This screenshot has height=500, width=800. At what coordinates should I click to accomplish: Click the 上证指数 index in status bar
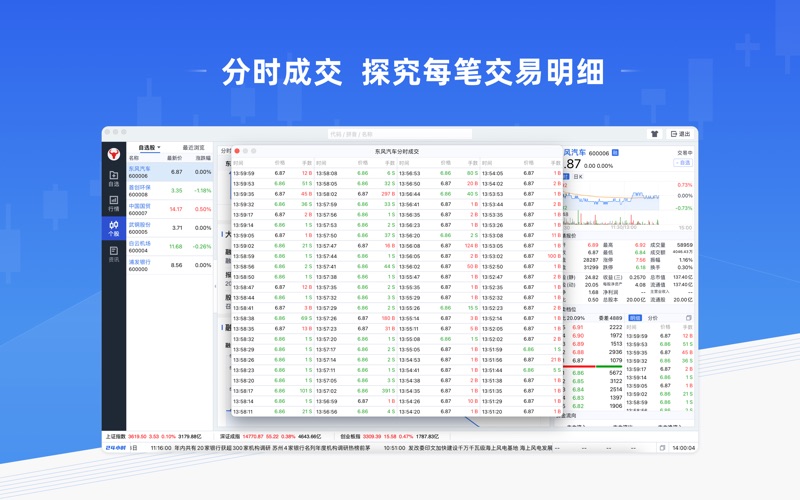click(x=154, y=437)
